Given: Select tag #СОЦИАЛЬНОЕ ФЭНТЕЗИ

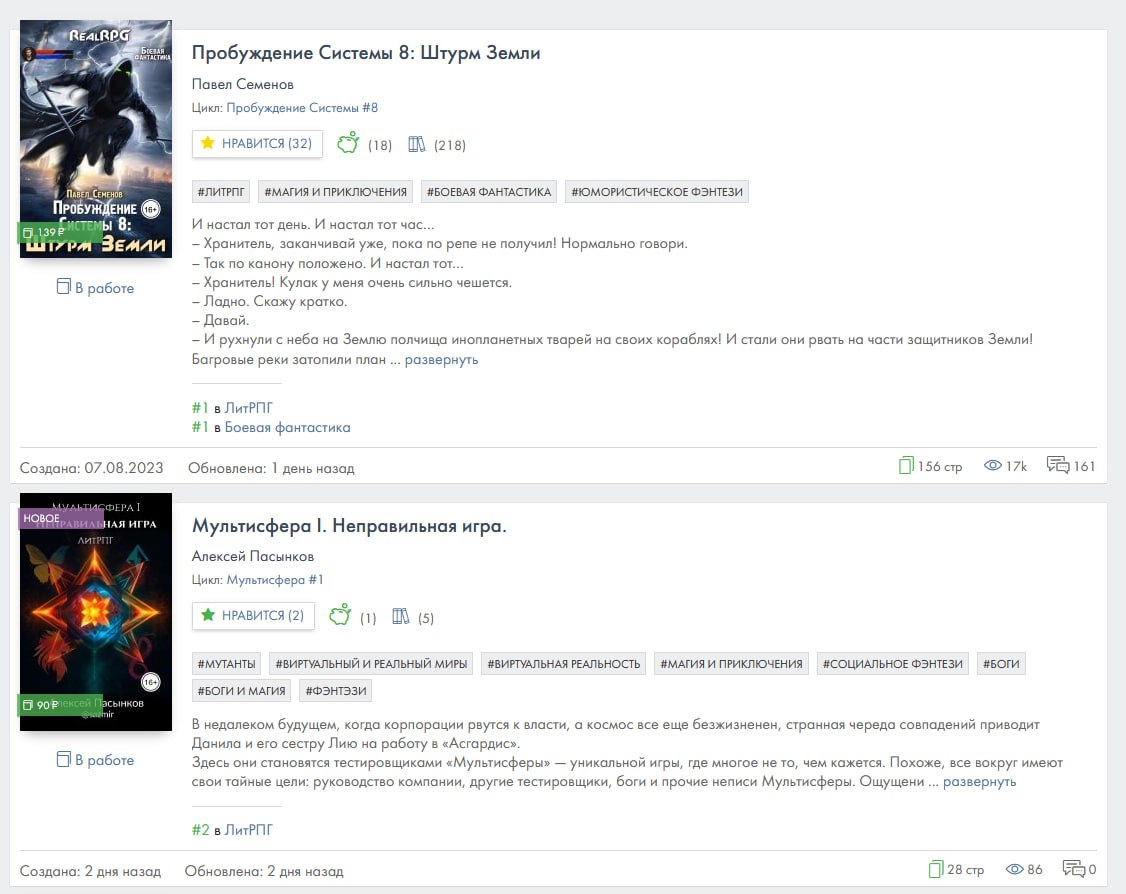Looking at the screenshot, I should 893,663.
